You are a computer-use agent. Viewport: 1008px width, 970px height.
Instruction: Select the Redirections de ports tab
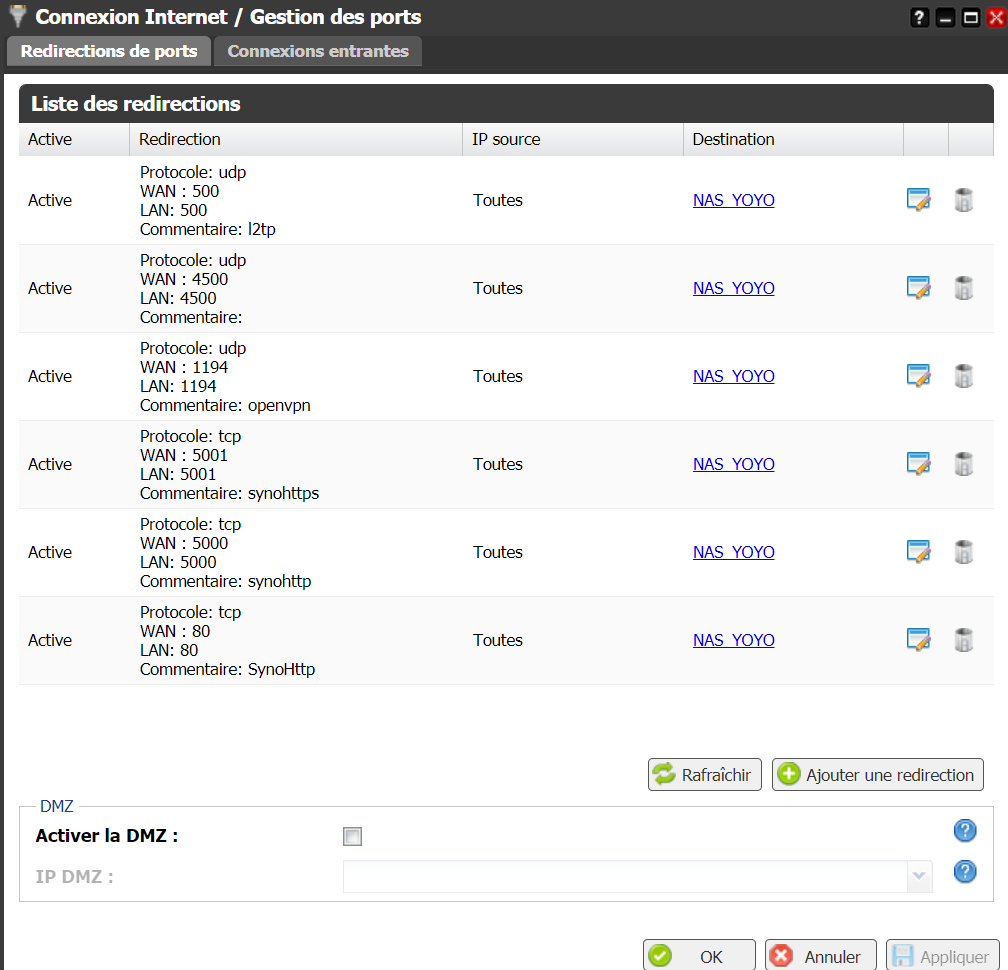coord(109,51)
